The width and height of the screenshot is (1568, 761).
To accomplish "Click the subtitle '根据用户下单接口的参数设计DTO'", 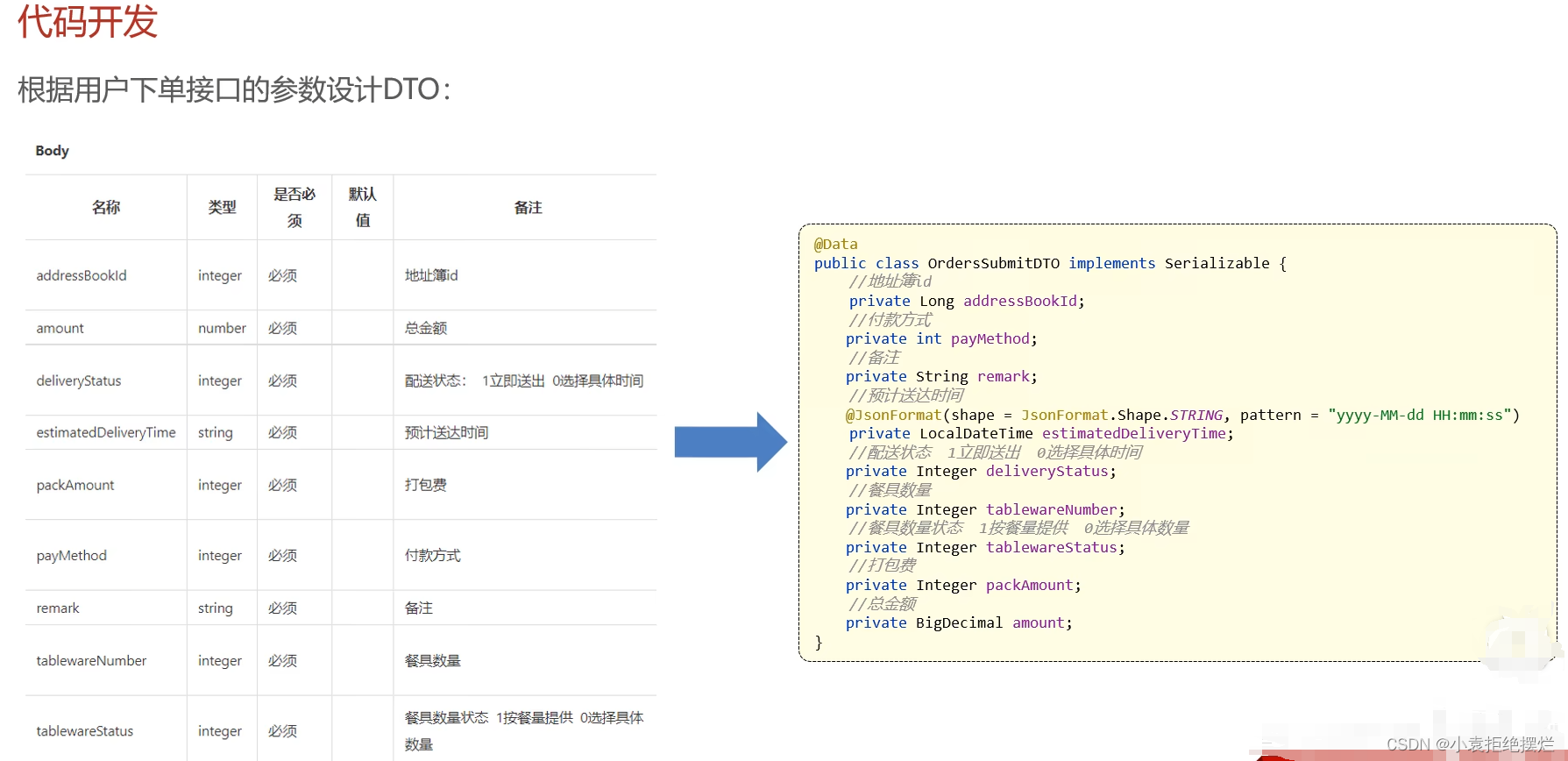I will tap(229, 89).
